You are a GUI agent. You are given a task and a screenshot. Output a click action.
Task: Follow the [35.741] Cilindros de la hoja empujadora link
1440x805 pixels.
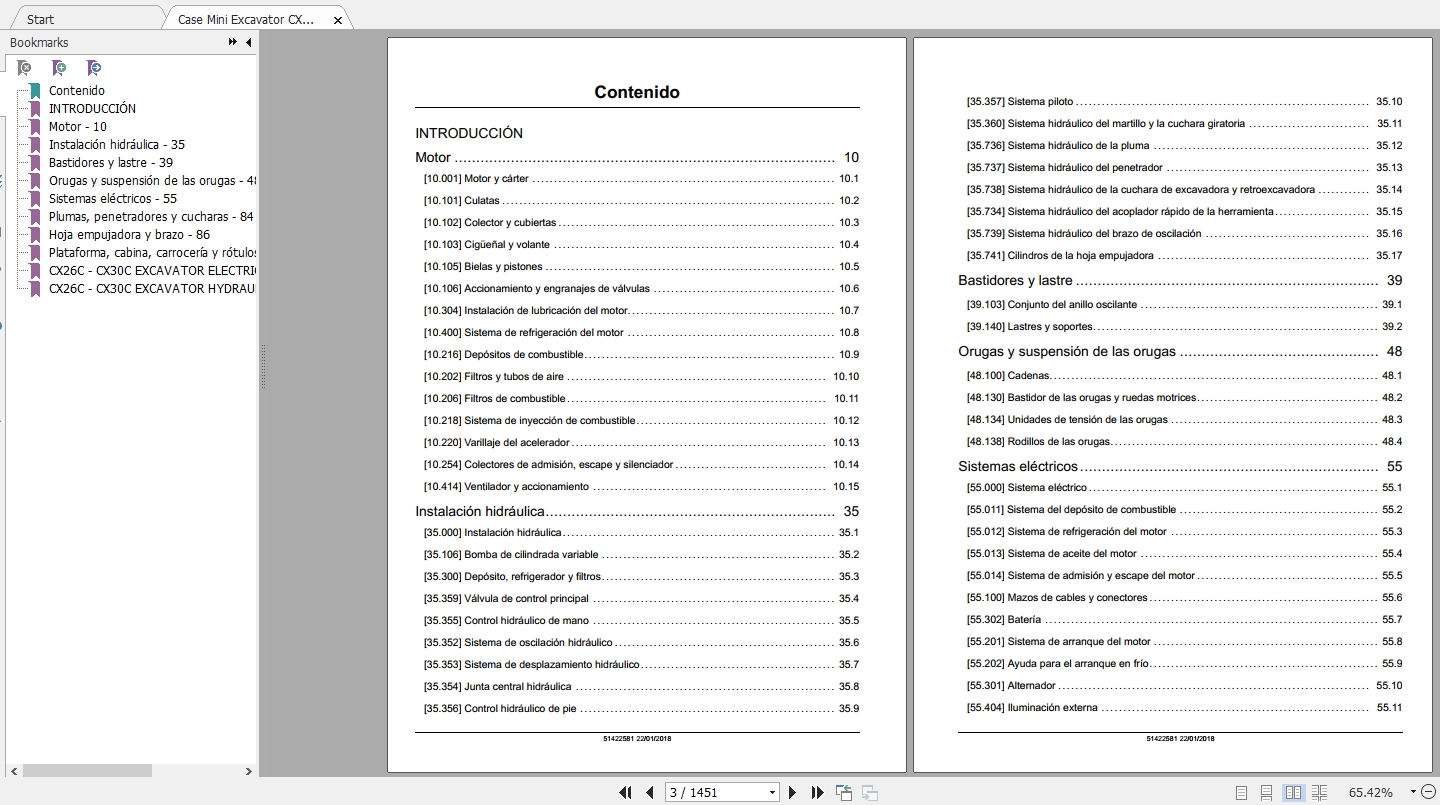pos(1184,256)
